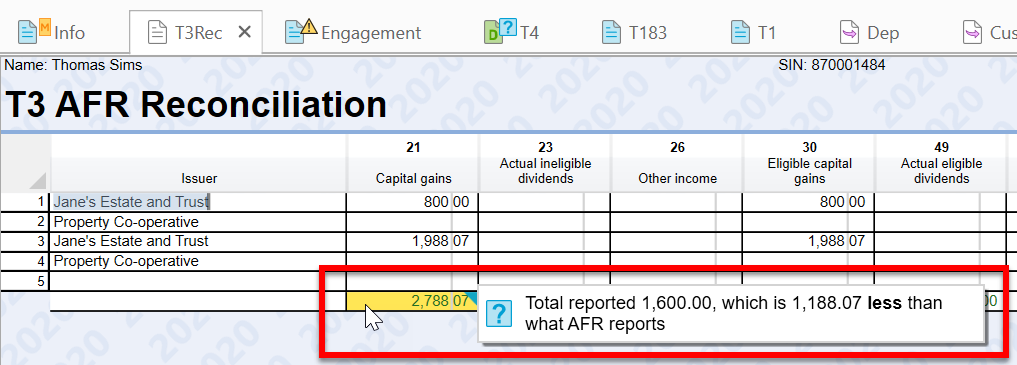The image size is (1017, 365).
Task: Click the Cus tab arrow icon
Action: pos(972,32)
